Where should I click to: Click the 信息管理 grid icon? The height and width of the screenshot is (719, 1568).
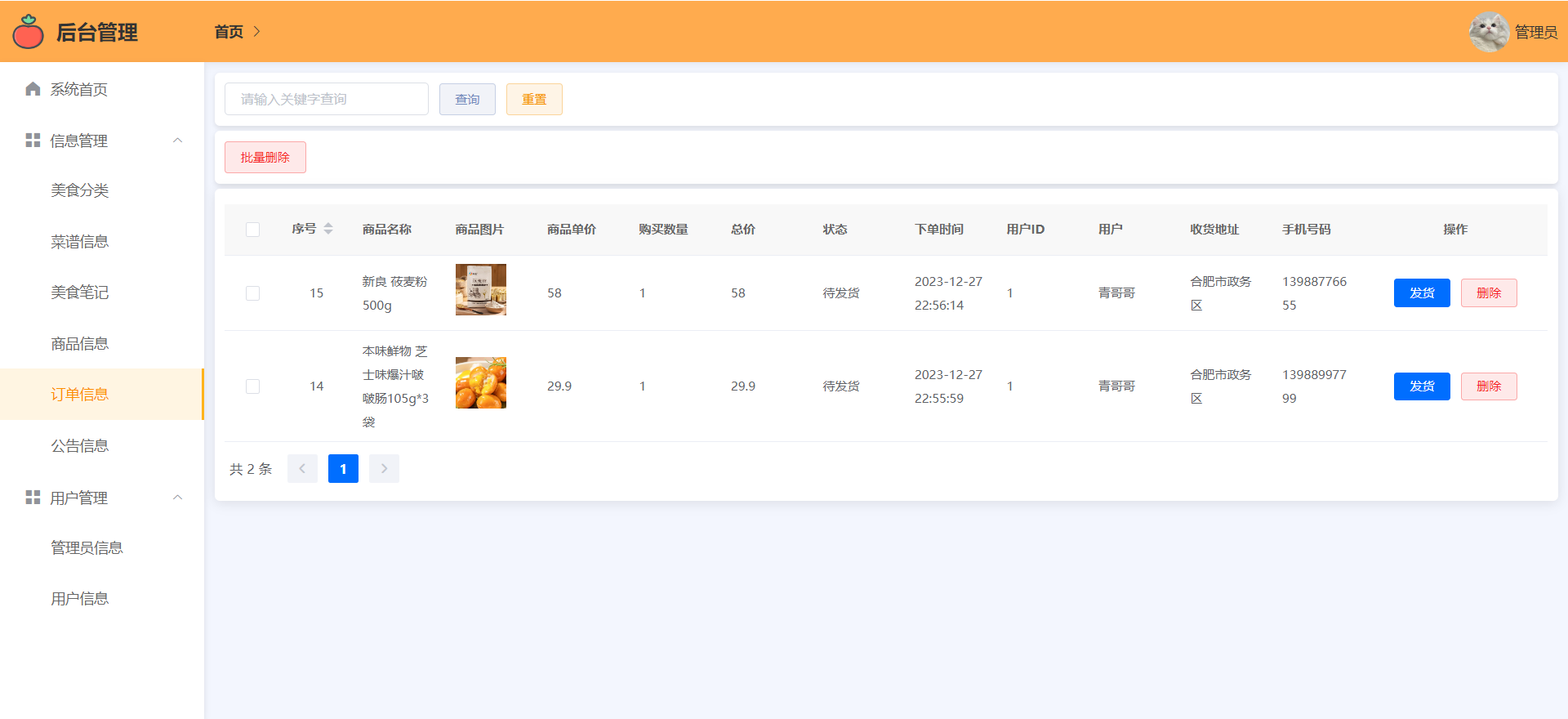coord(33,141)
